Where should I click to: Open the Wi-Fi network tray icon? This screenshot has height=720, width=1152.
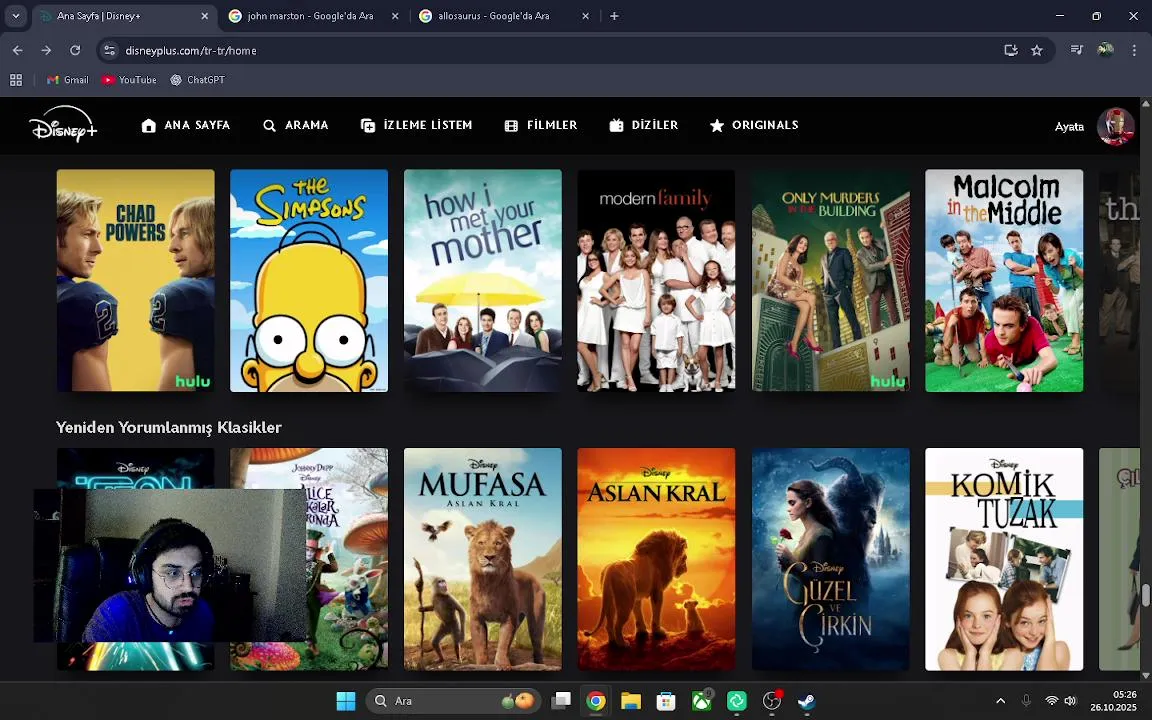coord(1051,701)
